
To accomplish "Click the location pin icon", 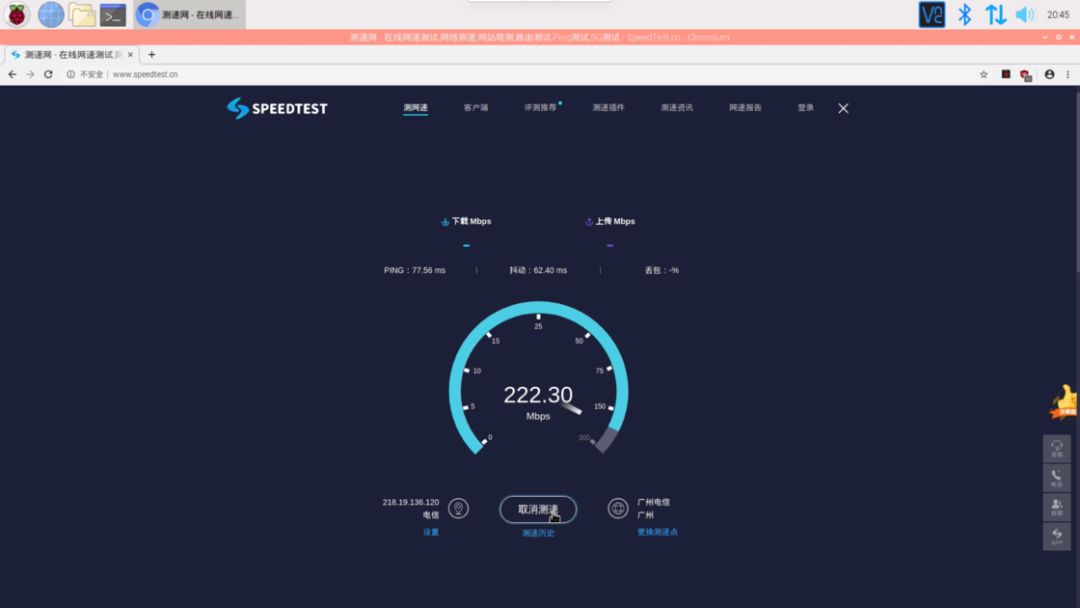I will (x=458, y=509).
